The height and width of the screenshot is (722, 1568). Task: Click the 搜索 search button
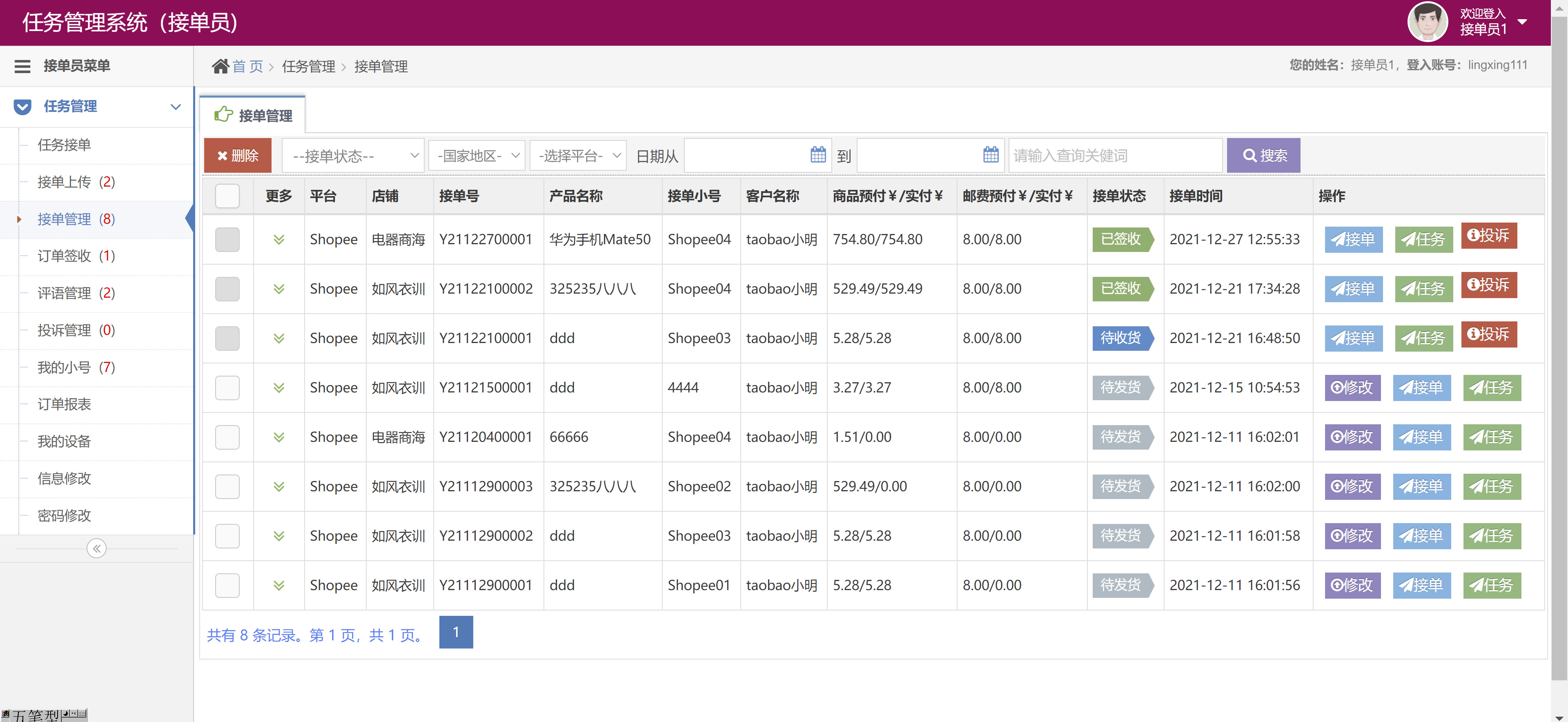tap(1263, 155)
